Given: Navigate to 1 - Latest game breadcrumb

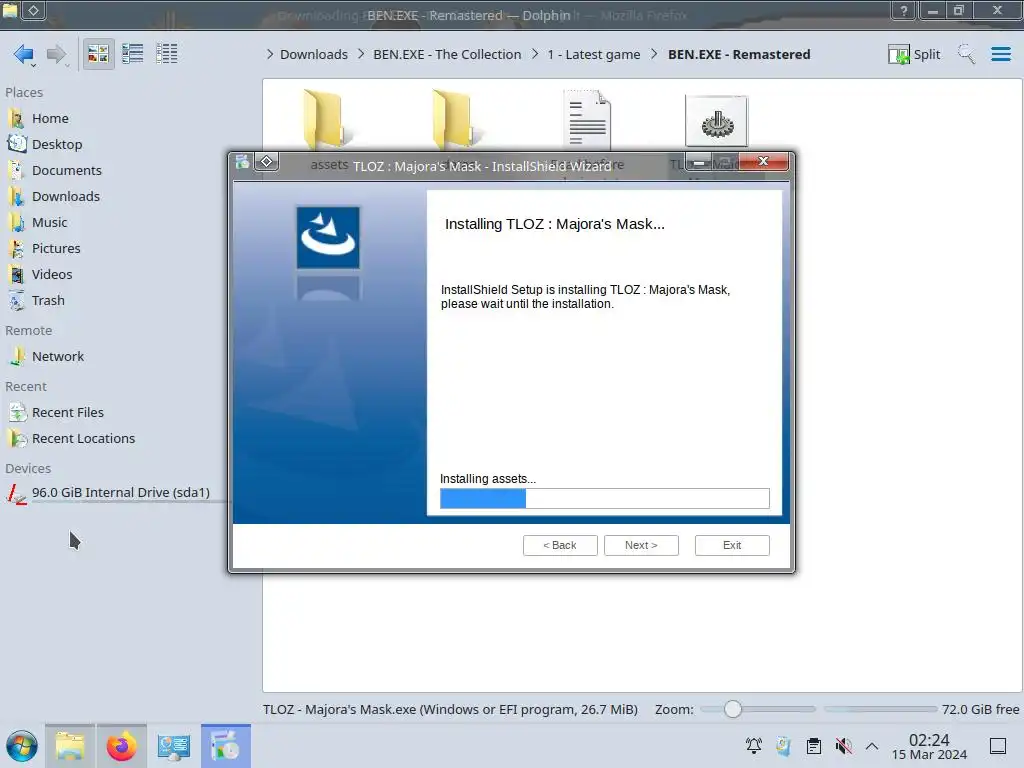Looking at the screenshot, I should click(594, 54).
